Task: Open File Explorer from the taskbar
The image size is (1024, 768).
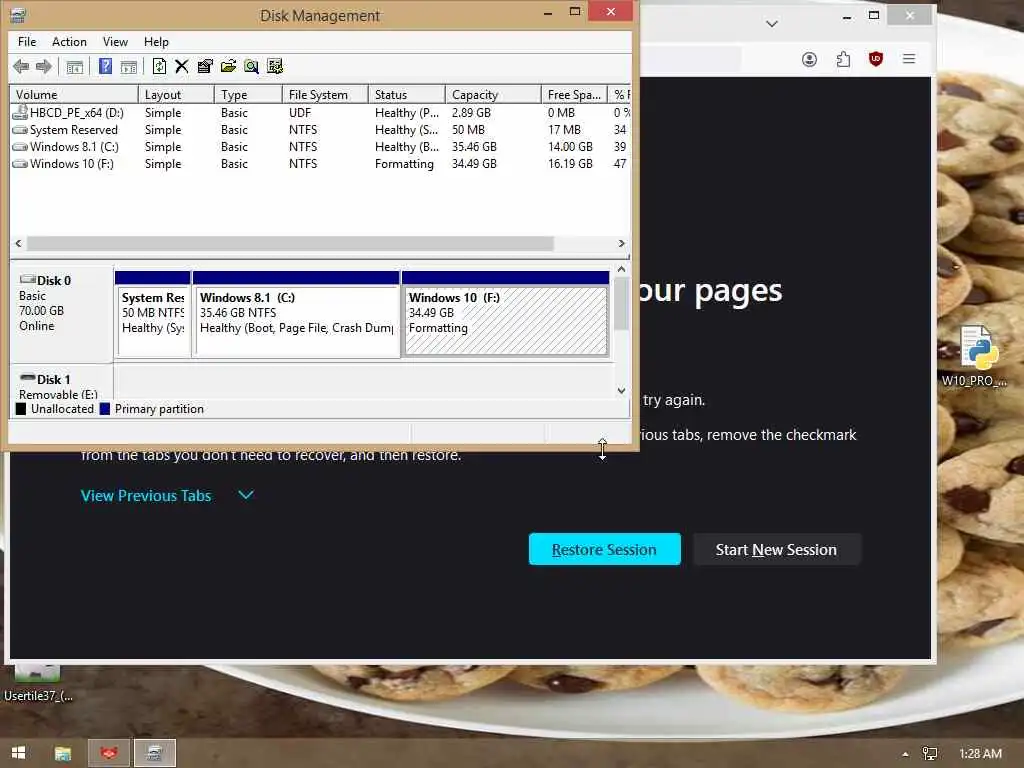Action: pyautogui.click(x=63, y=753)
